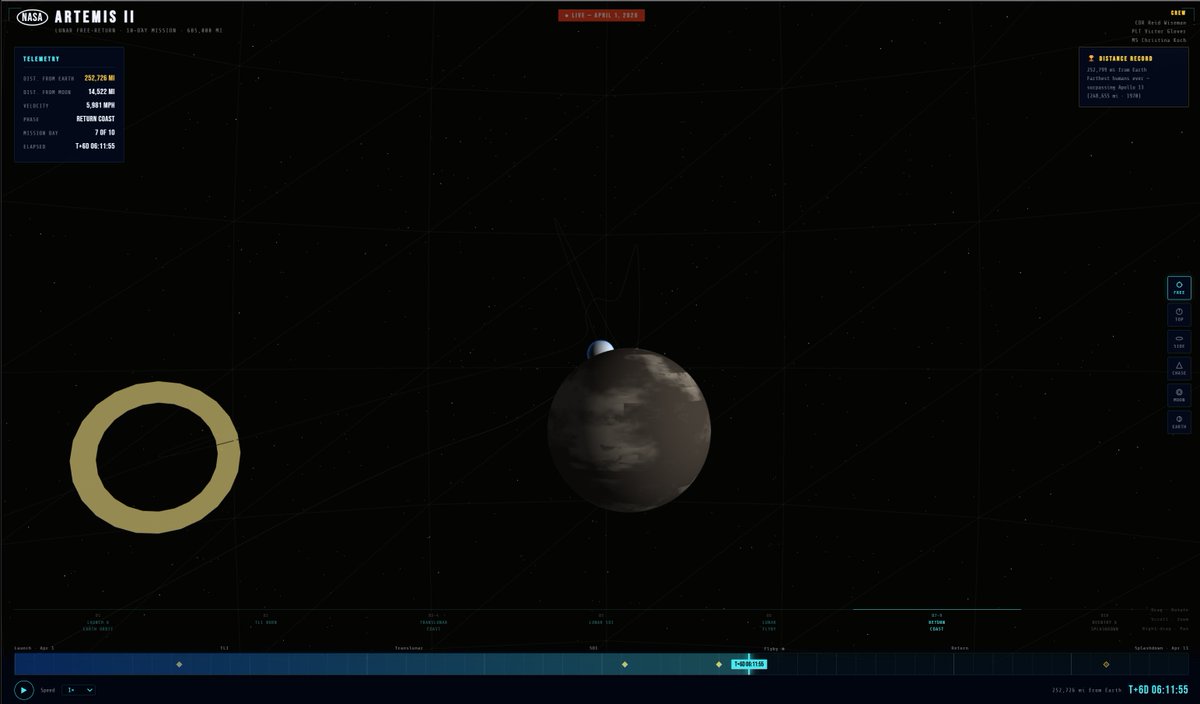Click the DISTANCE RECORD heading
This screenshot has width=1200, height=704.
coord(1125,58)
